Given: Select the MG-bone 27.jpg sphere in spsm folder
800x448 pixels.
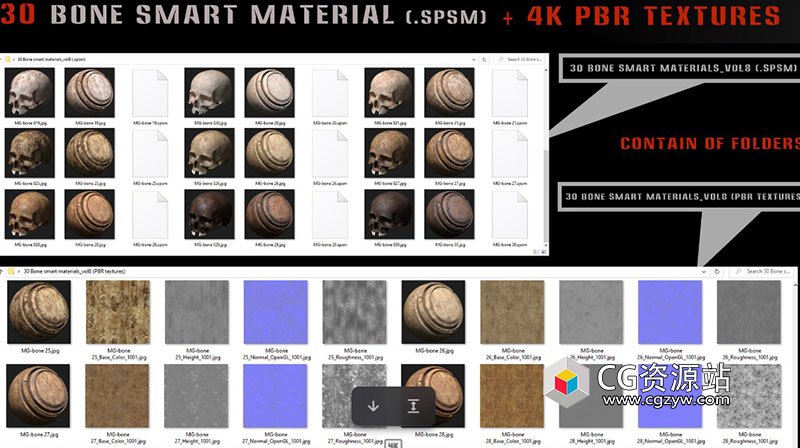Looking at the screenshot, I should click(449, 153).
